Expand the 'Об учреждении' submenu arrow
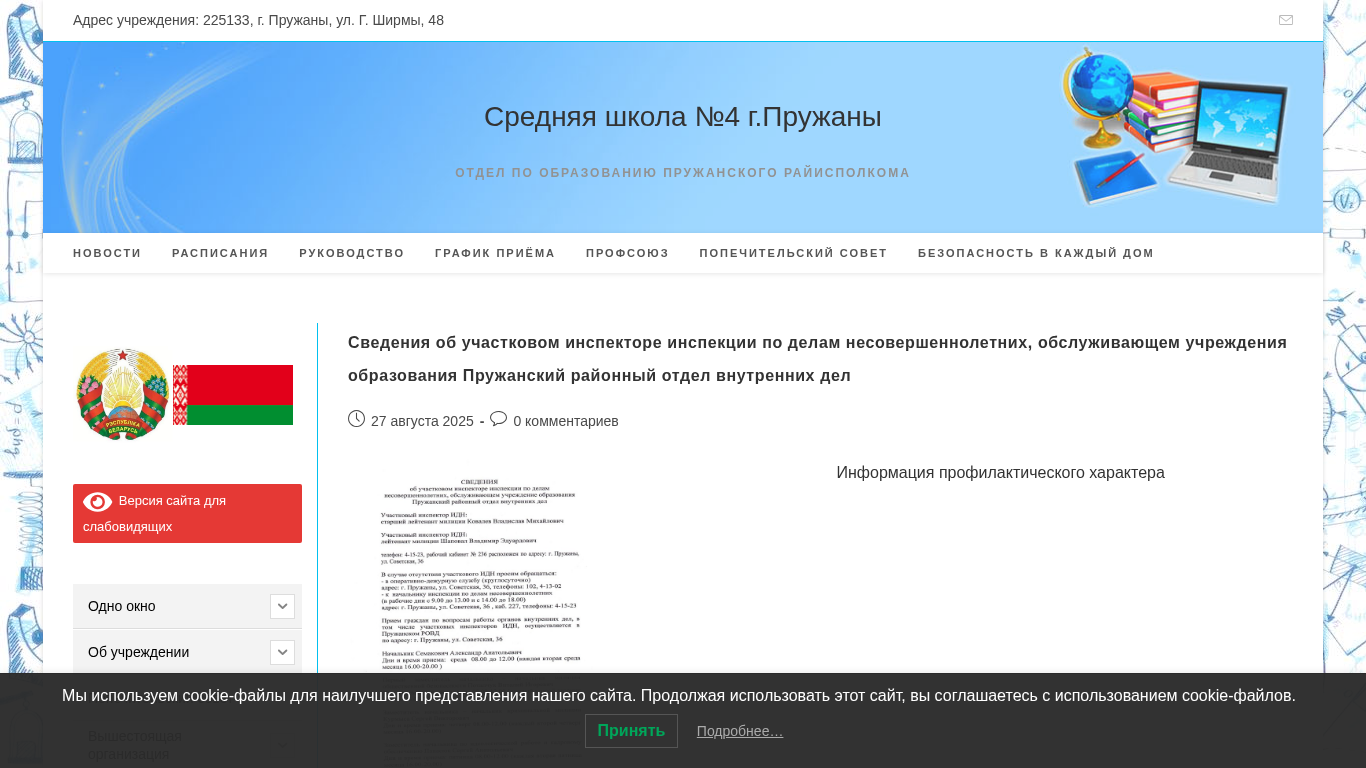 [x=282, y=652]
